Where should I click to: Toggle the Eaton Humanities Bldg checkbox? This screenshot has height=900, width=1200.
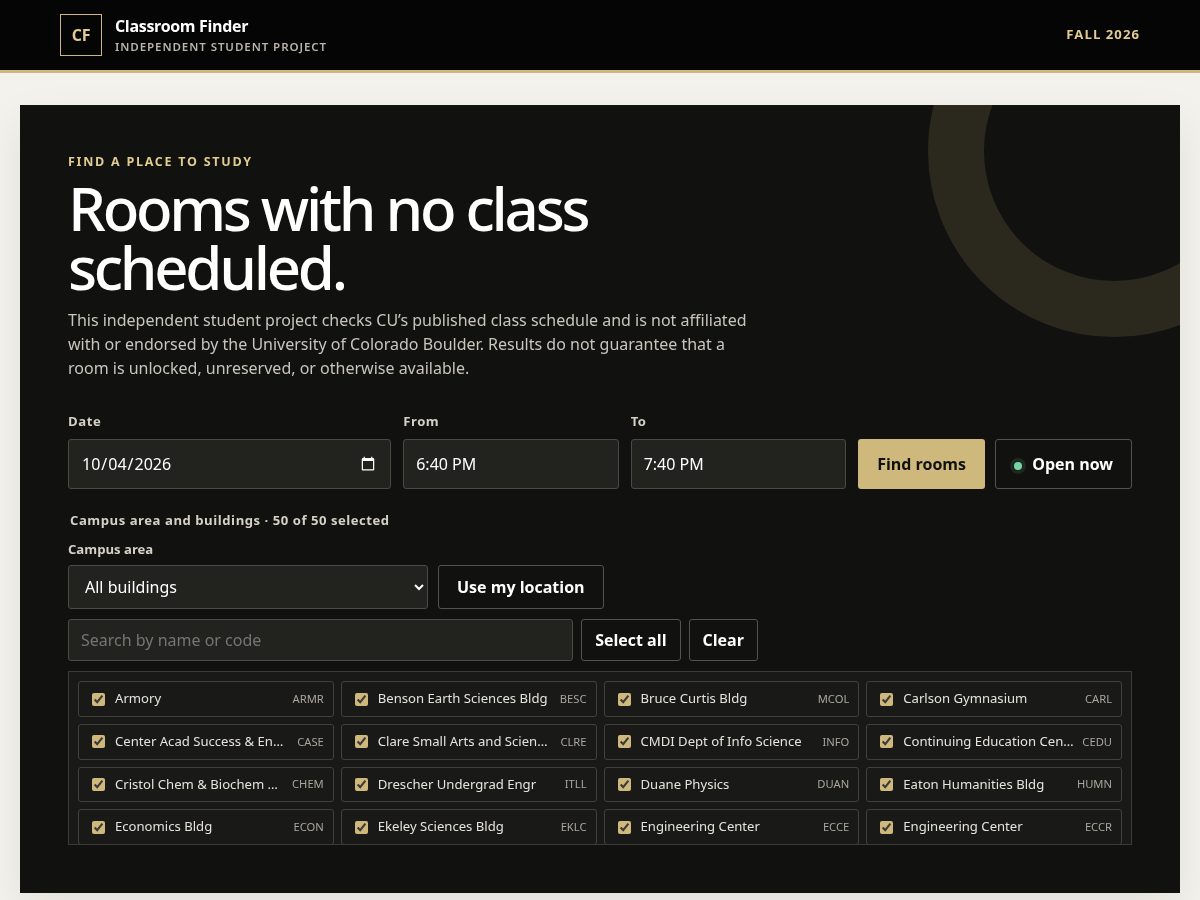[x=886, y=784]
